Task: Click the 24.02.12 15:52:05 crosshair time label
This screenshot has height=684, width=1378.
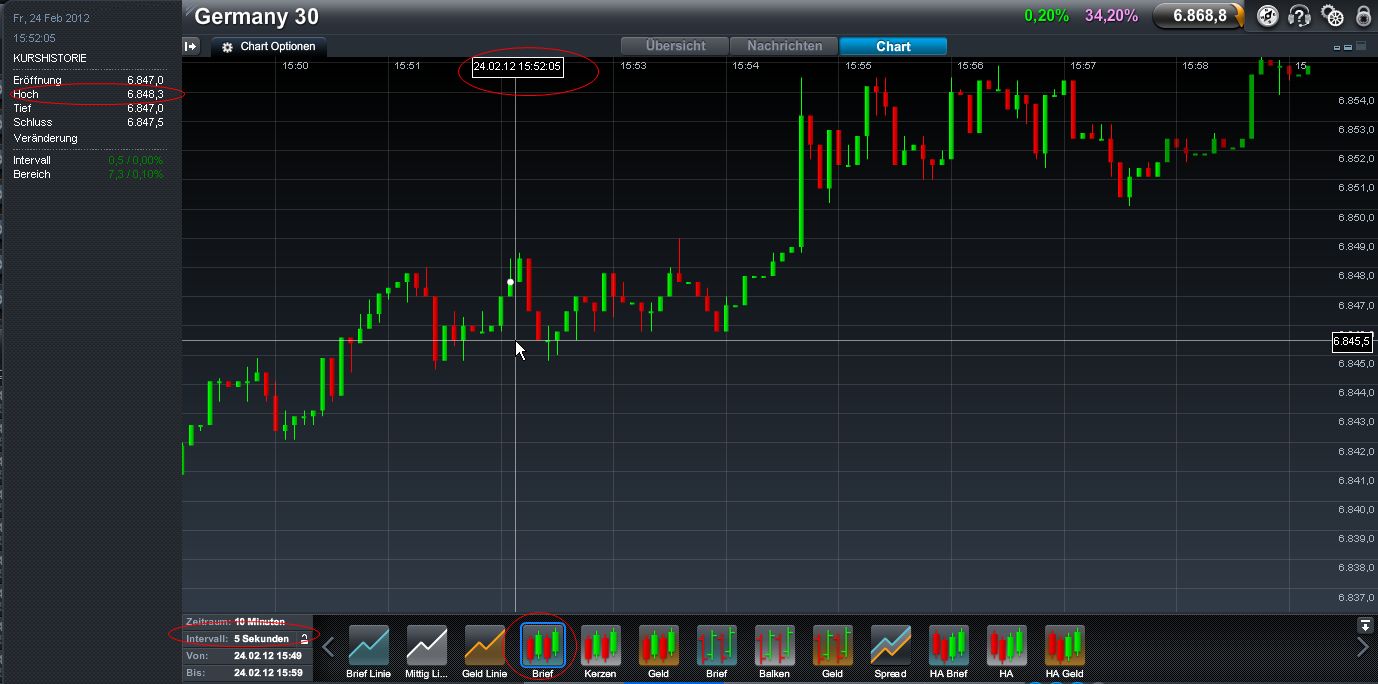Action: [518, 67]
